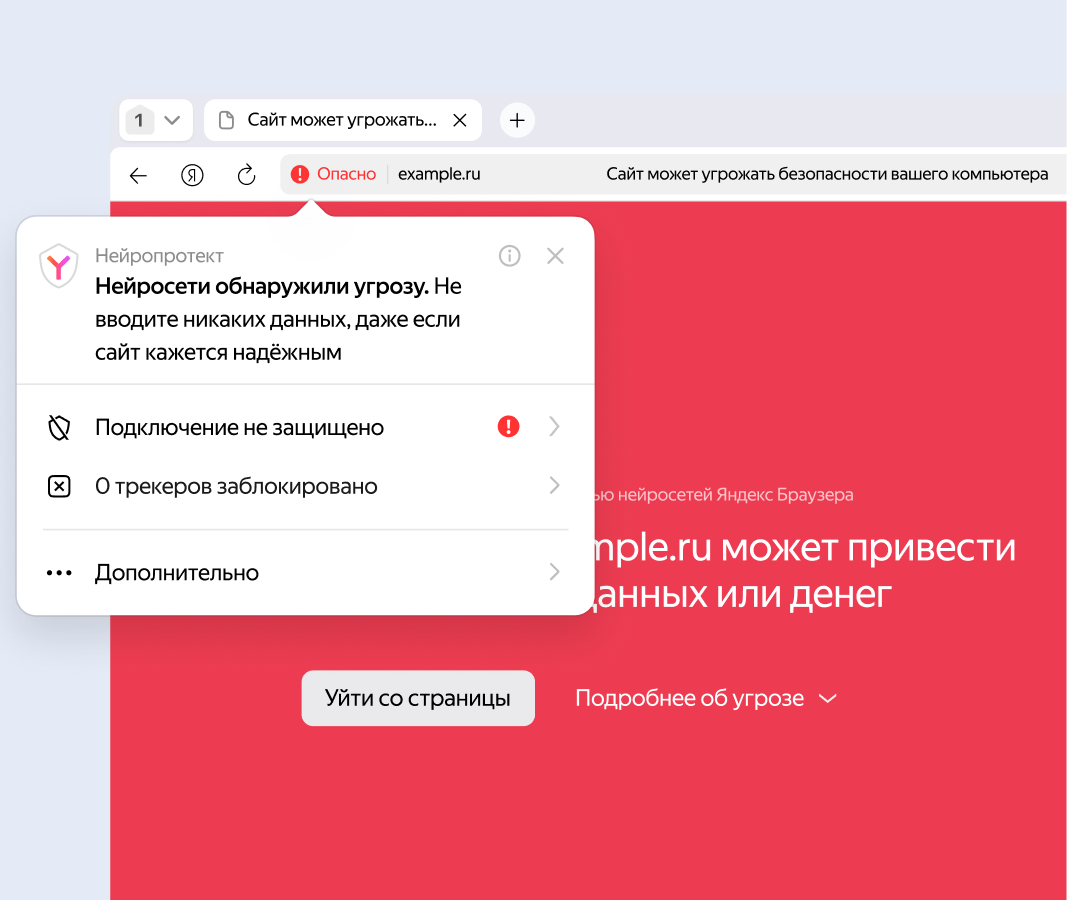Go back with the left arrow icon

(x=138, y=176)
